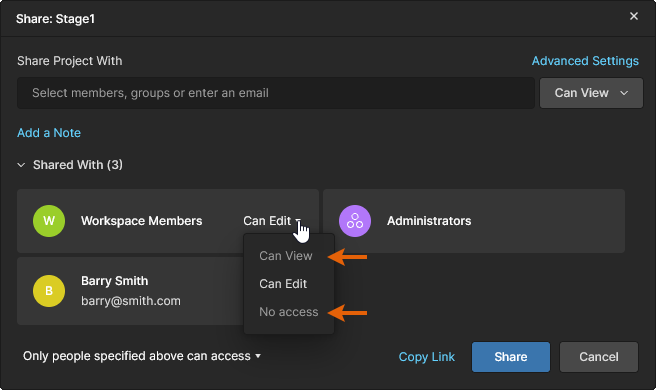The height and width of the screenshot is (390, 656).
Task: Click the Add a Note link
Action: point(49,133)
